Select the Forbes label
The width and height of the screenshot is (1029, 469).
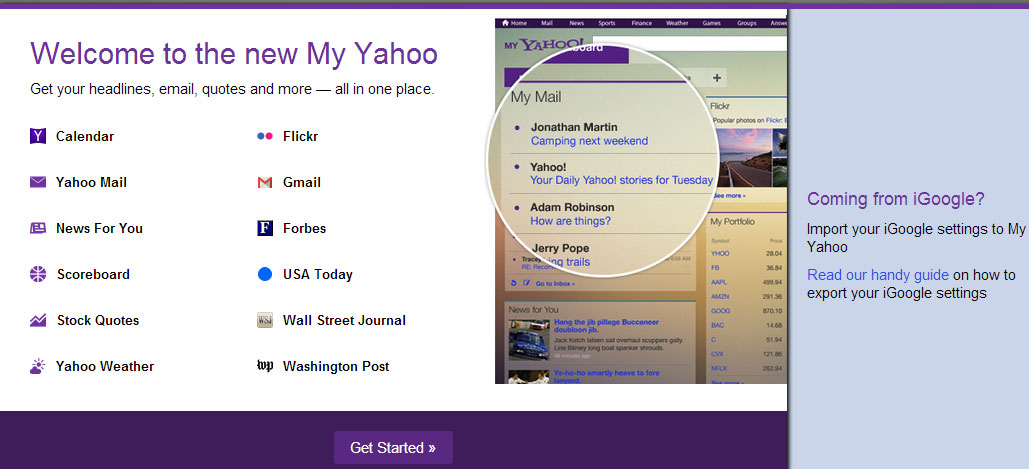304,228
